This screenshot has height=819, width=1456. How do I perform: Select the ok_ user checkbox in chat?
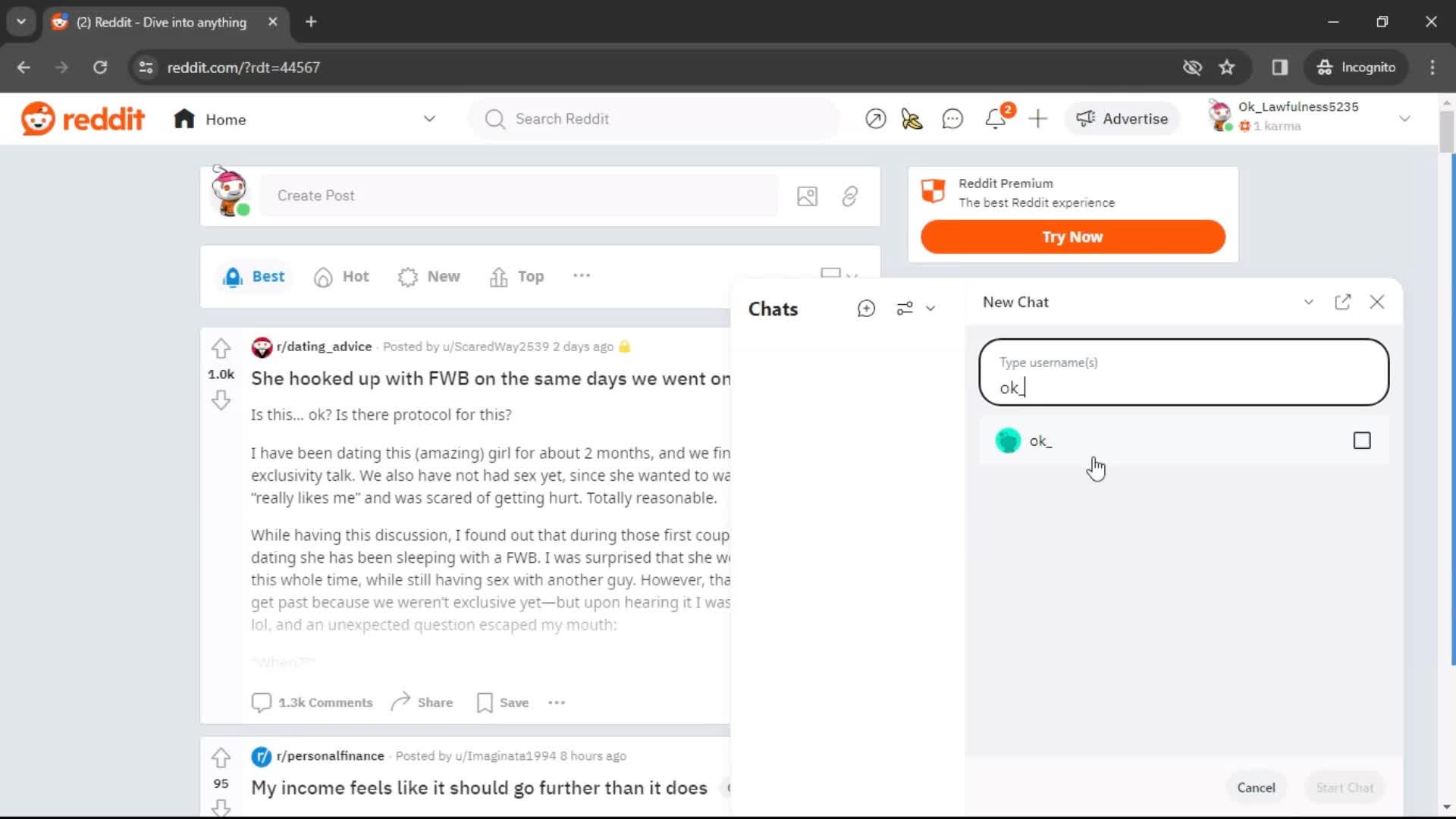click(x=1363, y=440)
